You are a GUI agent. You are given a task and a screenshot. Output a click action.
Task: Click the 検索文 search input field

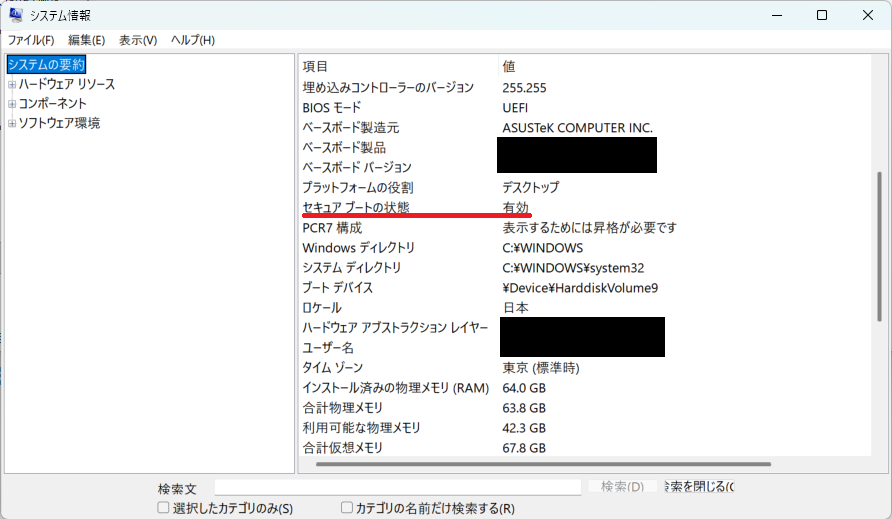[x=398, y=487]
